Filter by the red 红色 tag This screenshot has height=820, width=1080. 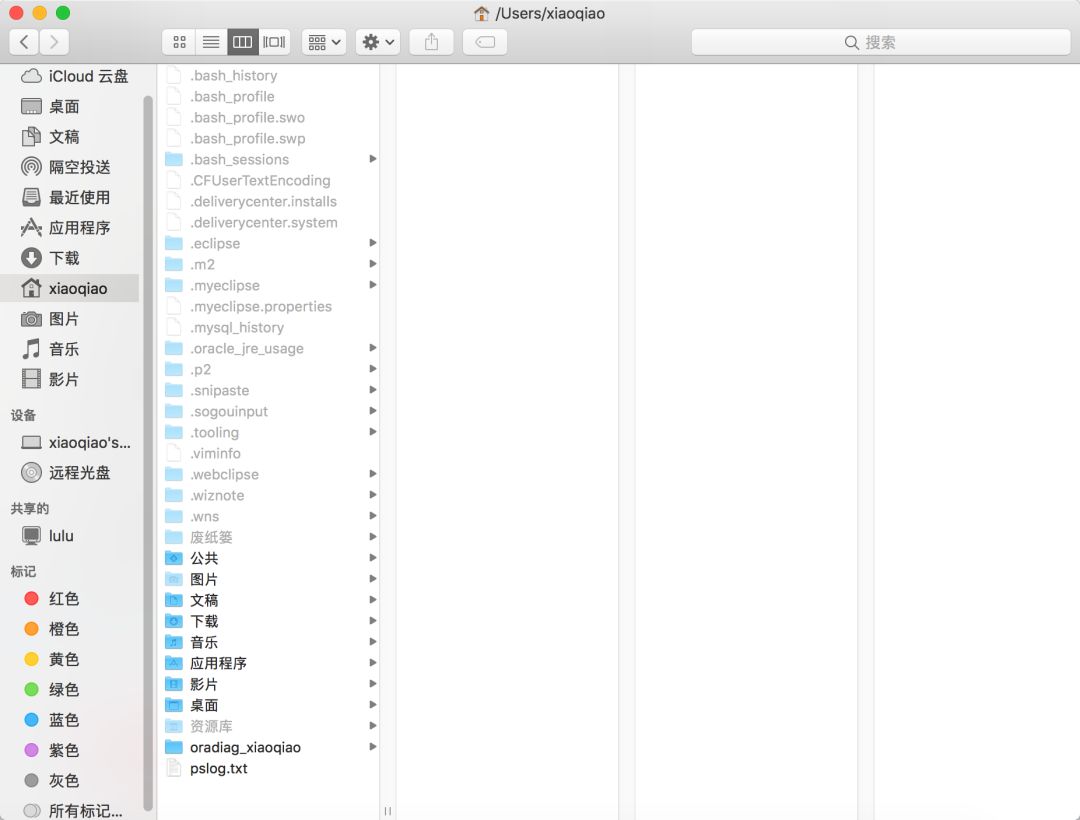pyautogui.click(x=62, y=599)
